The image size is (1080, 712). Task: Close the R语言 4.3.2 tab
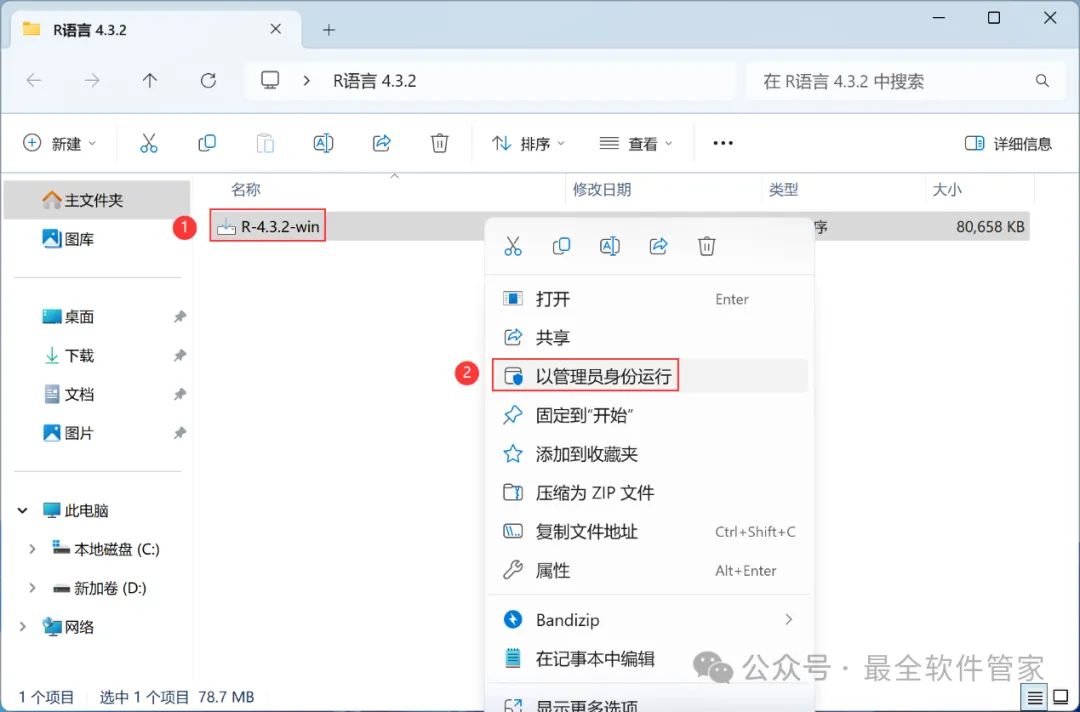276,29
